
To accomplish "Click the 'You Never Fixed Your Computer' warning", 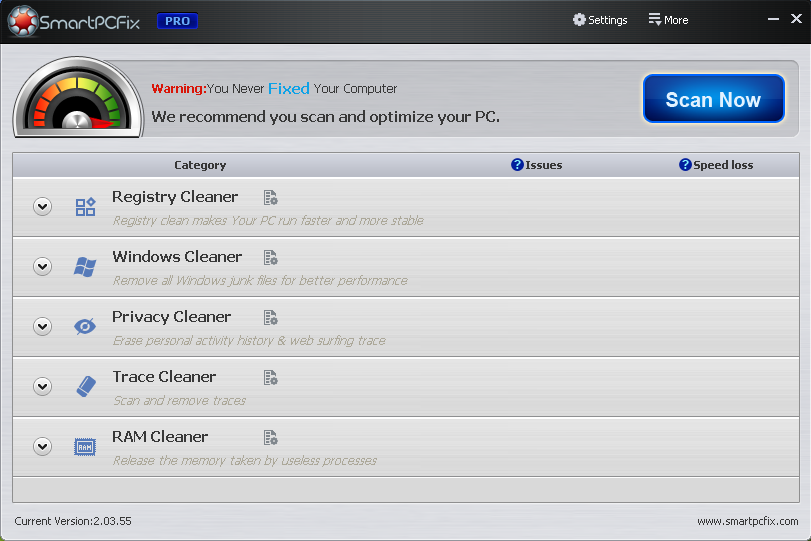I will pyautogui.click(x=274, y=89).
